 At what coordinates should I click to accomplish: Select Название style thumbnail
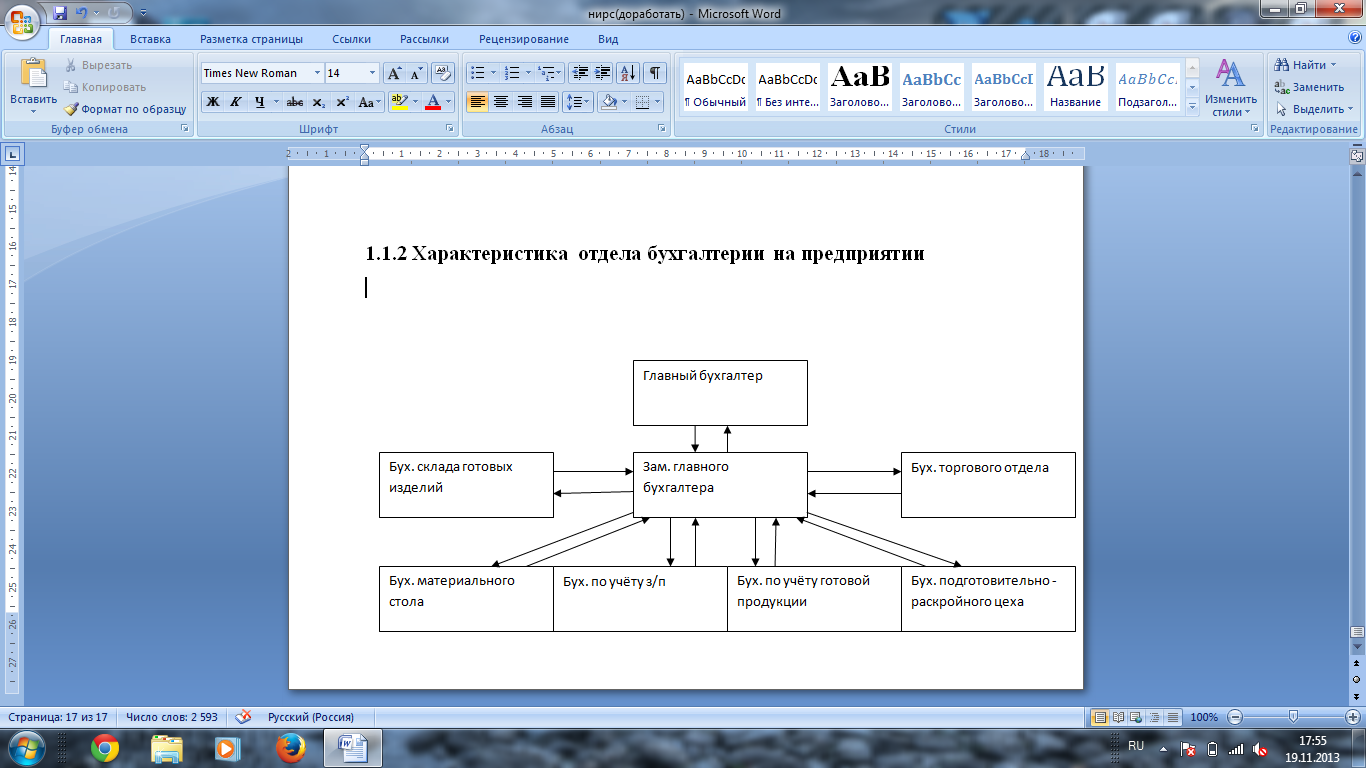click(x=1075, y=87)
